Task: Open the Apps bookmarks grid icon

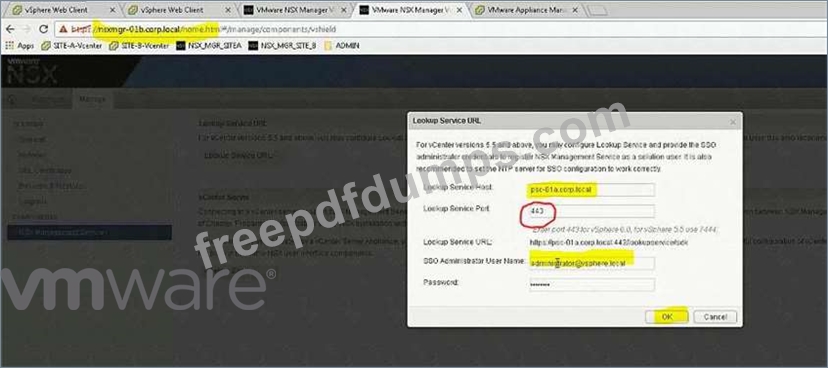Action: click(x=9, y=46)
